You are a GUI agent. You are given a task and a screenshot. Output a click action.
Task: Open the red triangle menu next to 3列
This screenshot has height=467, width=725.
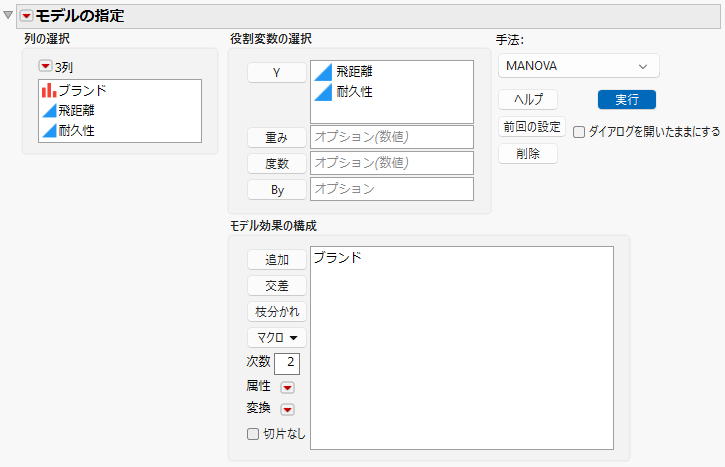[x=45, y=66]
